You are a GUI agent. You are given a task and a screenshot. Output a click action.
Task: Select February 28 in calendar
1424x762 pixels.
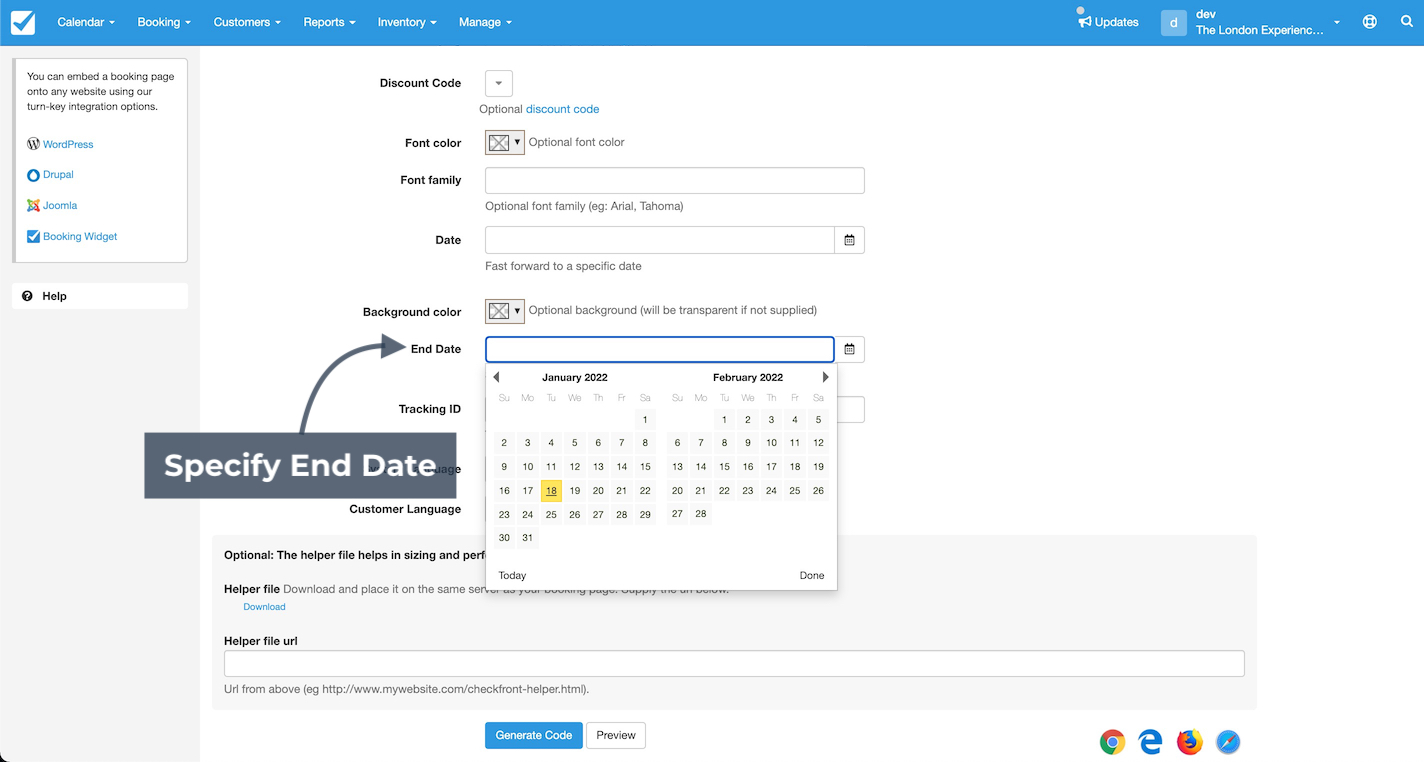(701, 514)
